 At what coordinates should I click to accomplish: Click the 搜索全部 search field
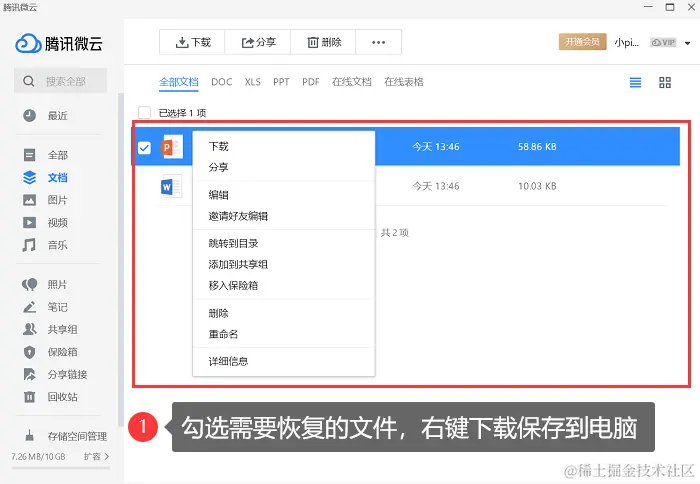pyautogui.click(x=60, y=81)
